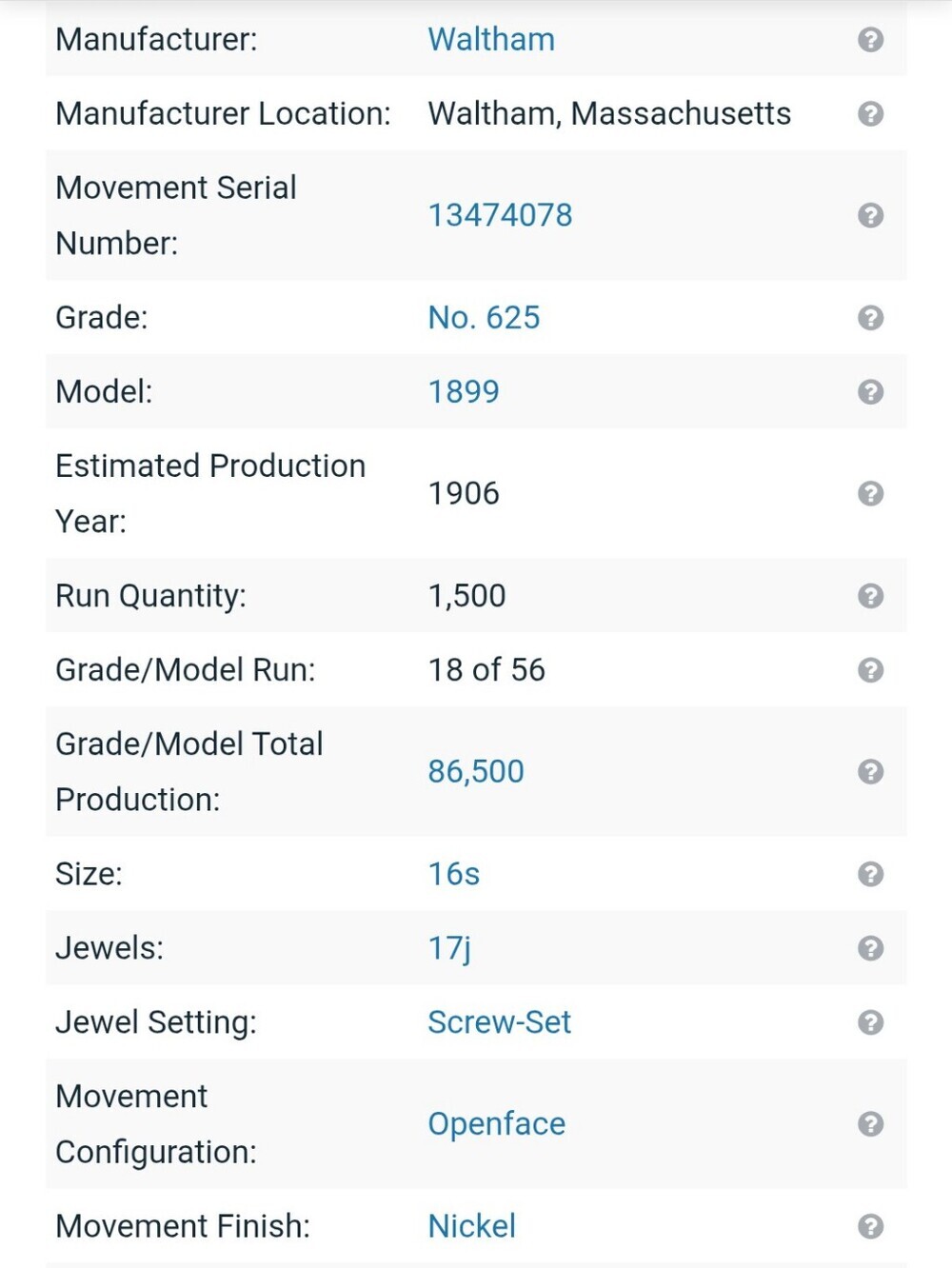The height and width of the screenshot is (1268, 952).
Task: Click help icon for Grade/Model Total Production
Action: pyautogui.click(x=870, y=771)
